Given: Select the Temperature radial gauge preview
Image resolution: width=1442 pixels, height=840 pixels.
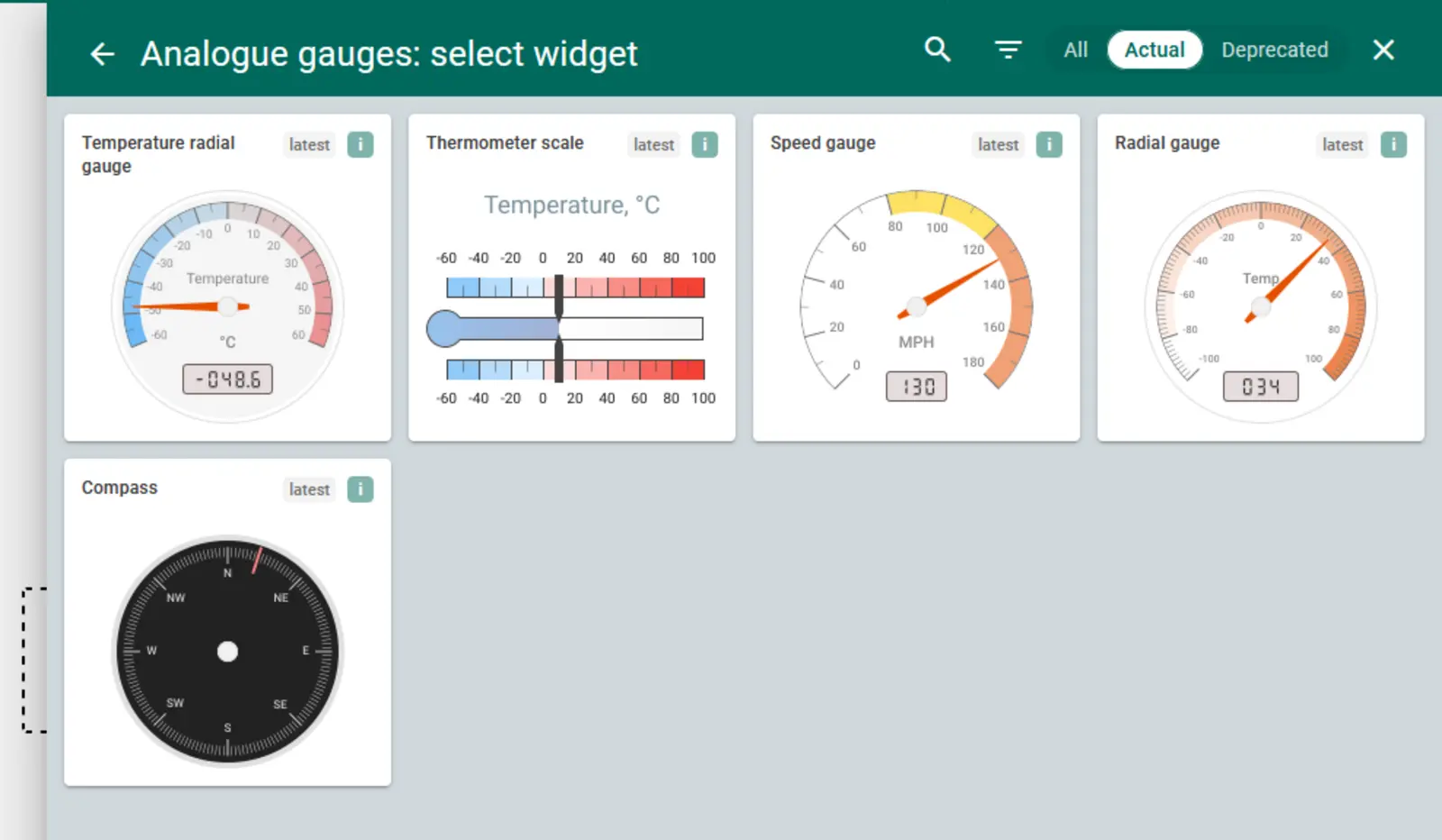Looking at the screenshot, I should point(227,306).
